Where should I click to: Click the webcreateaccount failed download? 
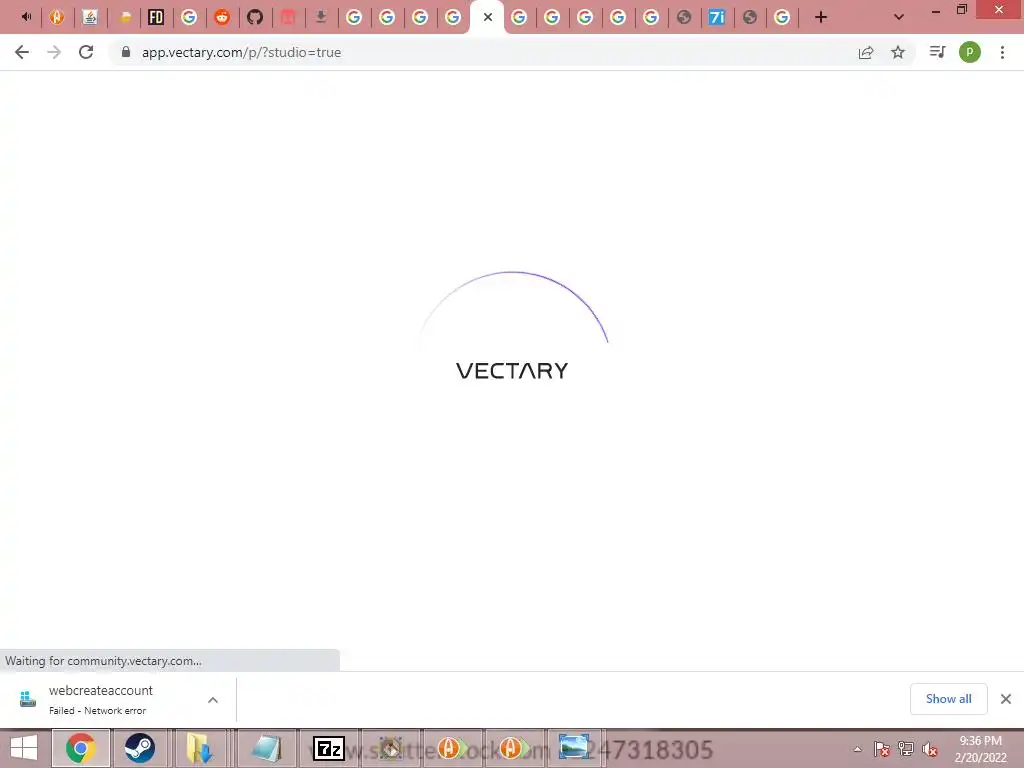101,699
